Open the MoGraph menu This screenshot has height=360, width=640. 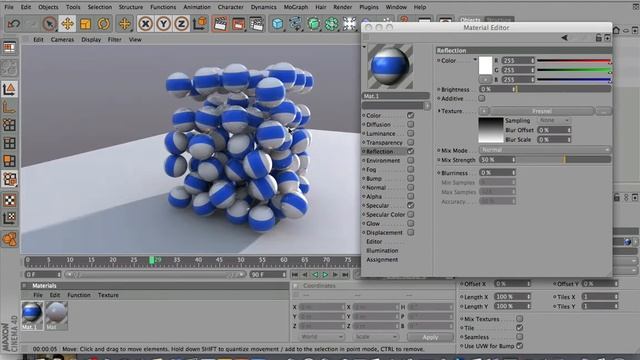pos(296,7)
